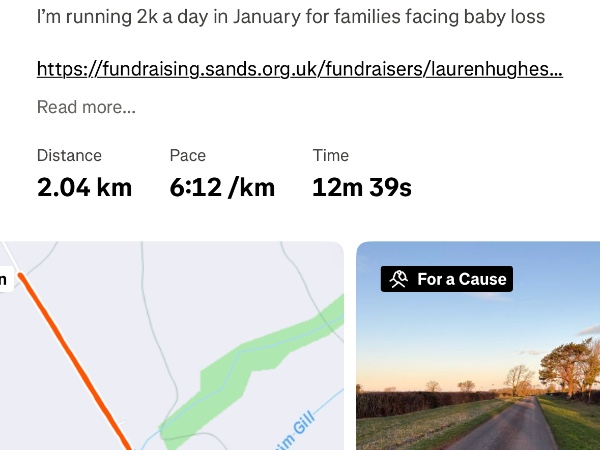
Task: Click the Distance stat label
Action: pyautogui.click(x=69, y=155)
